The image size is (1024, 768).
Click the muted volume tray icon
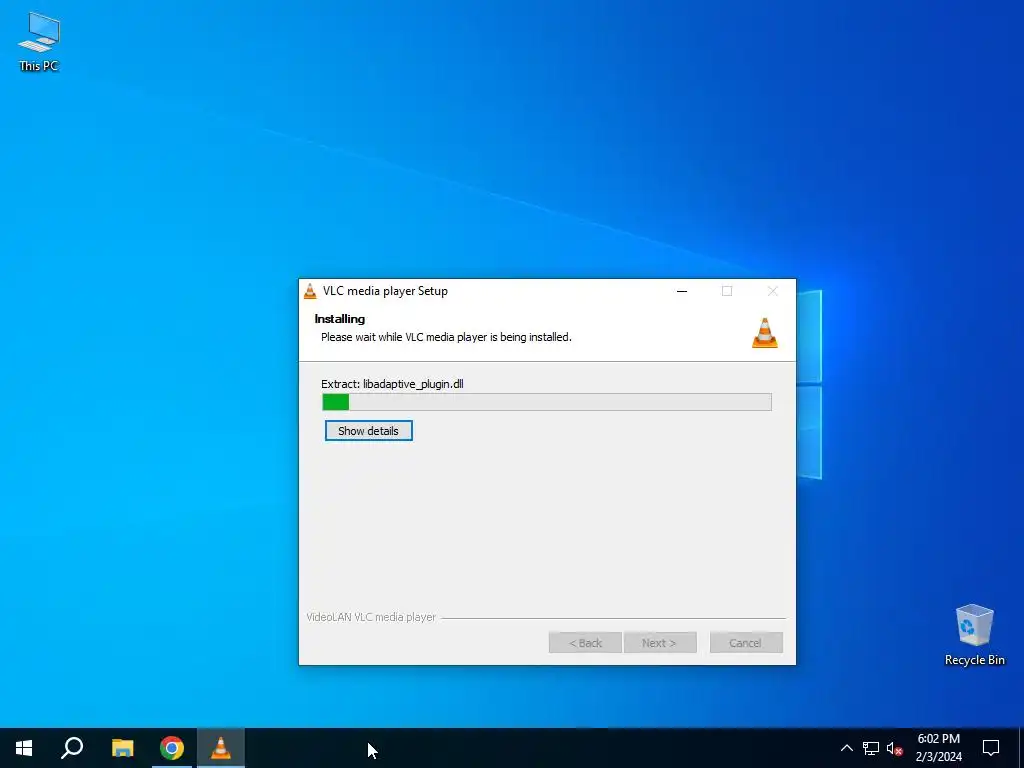pos(894,748)
